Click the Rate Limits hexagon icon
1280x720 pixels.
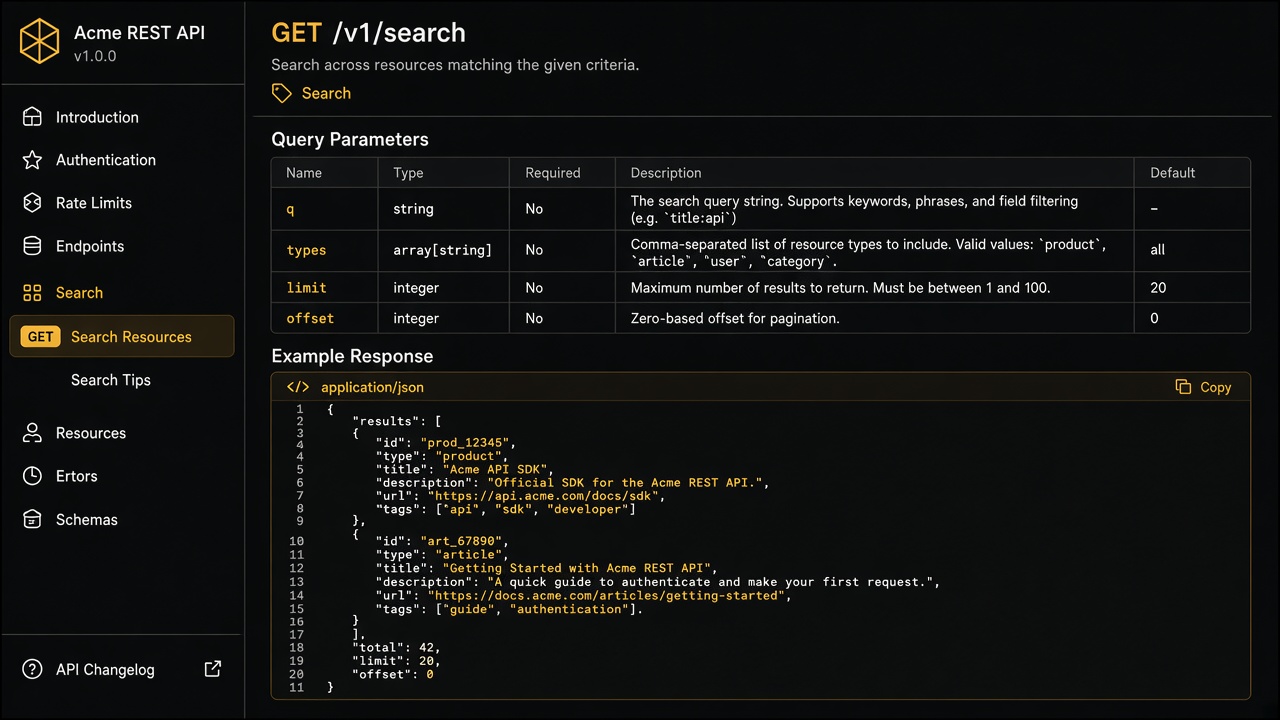(x=32, y=203)
